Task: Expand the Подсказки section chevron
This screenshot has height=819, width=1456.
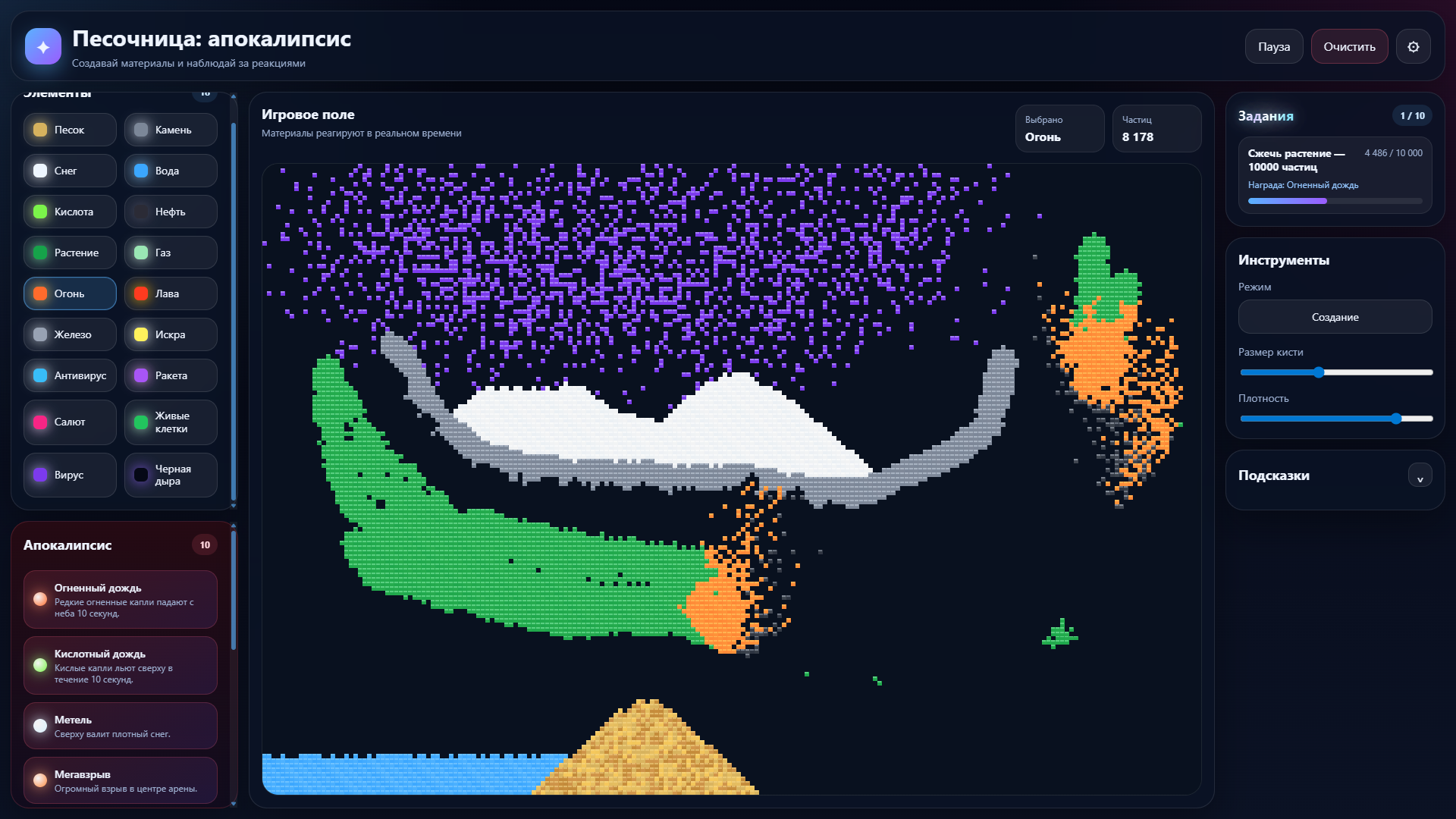Action: pyautogui.click(x=1420, y=476)
